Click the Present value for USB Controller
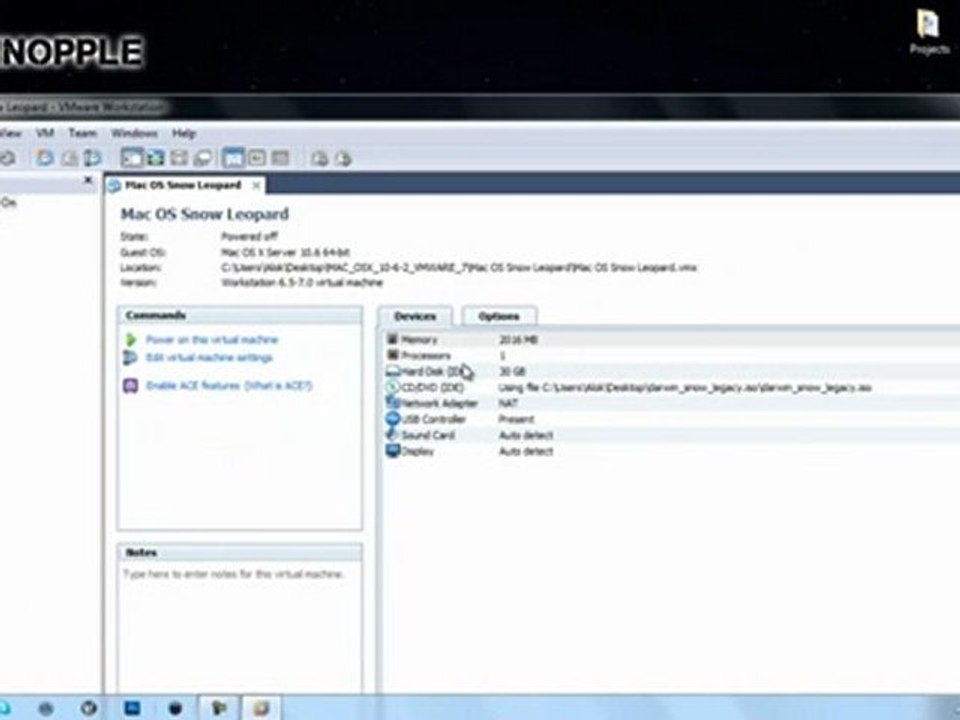 517,419
